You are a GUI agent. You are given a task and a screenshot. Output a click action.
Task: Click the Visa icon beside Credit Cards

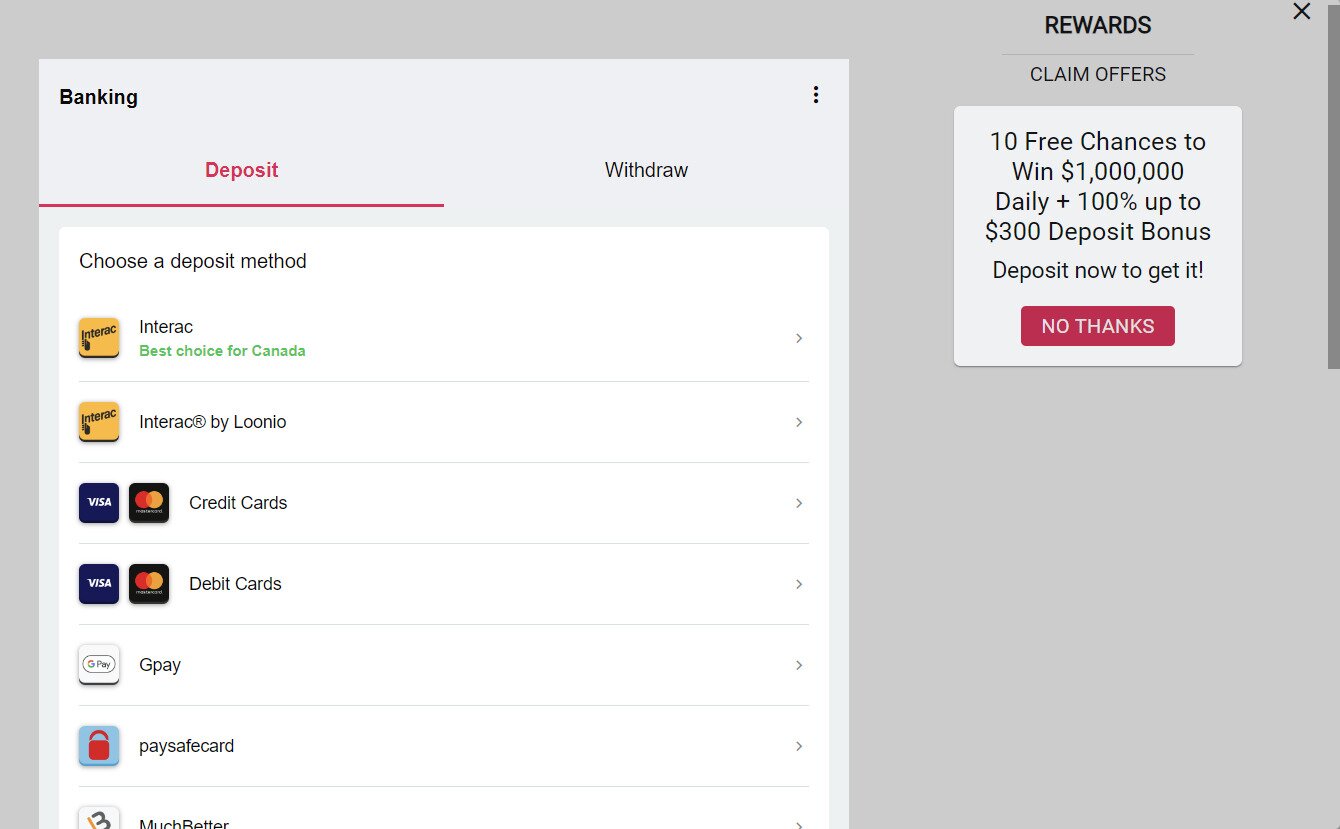(99, 503)
